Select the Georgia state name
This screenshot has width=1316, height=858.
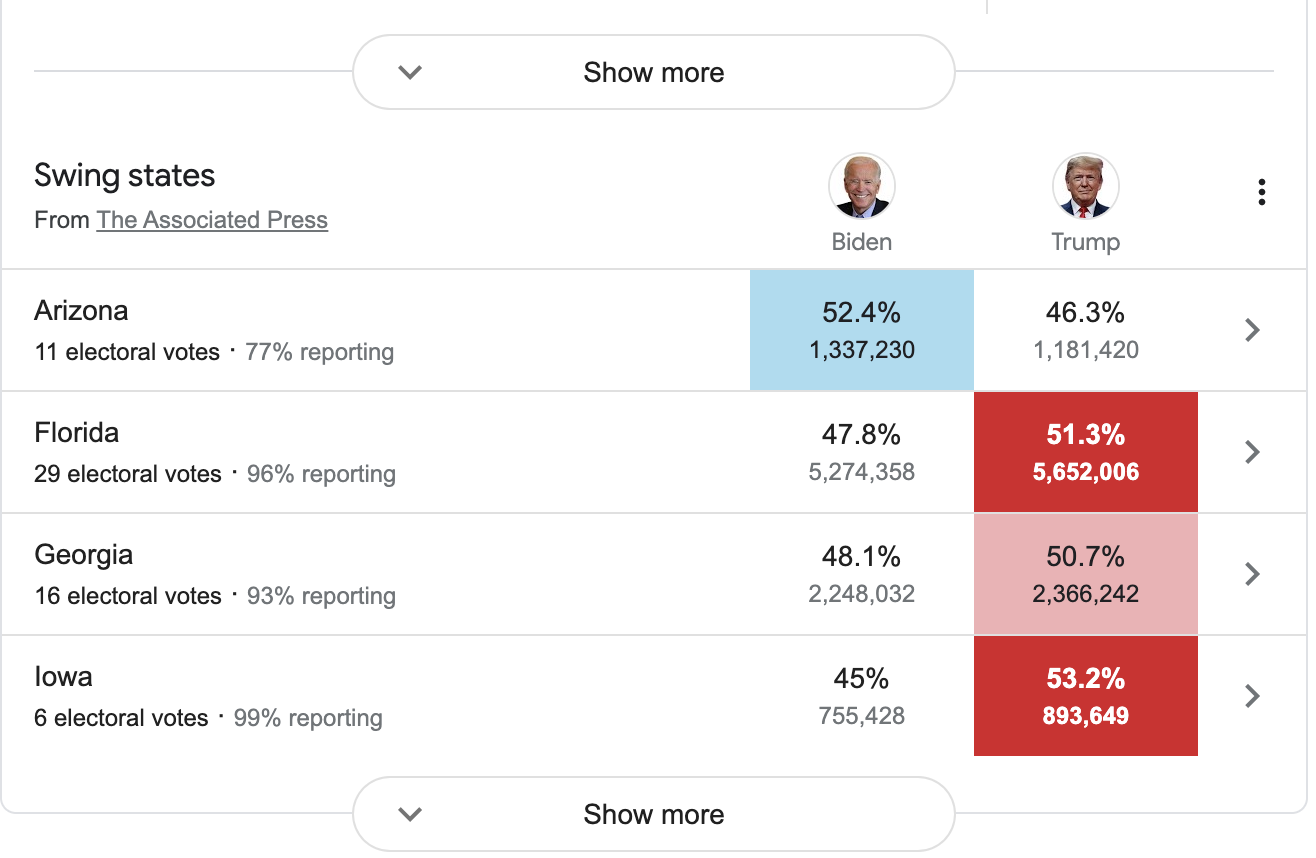[83, 554]
